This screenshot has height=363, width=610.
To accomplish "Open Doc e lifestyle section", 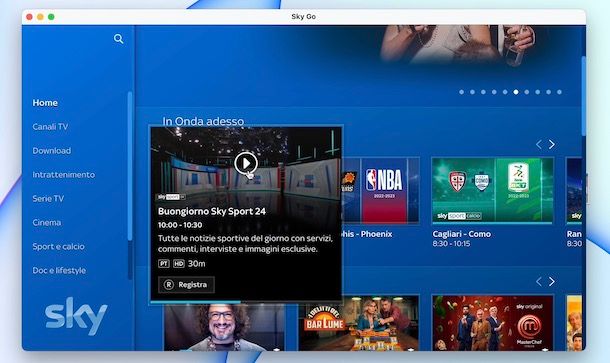I will (59, 270).
